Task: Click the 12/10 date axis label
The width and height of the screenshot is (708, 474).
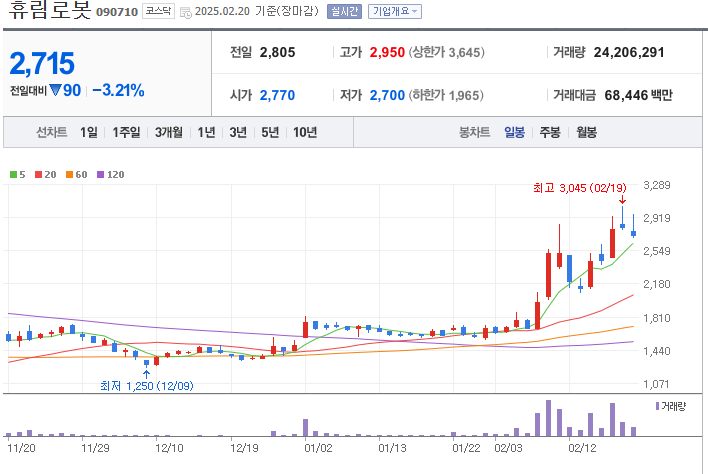Action: [x=169, y=448]
